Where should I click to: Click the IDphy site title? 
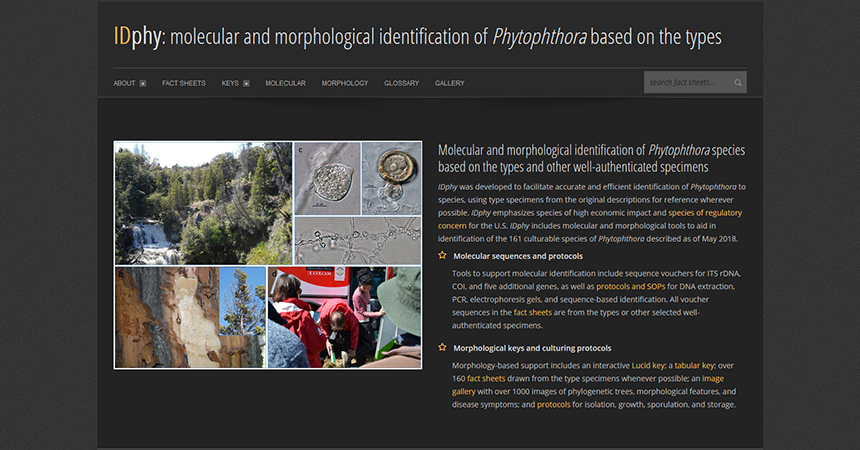tap(417, 37)
